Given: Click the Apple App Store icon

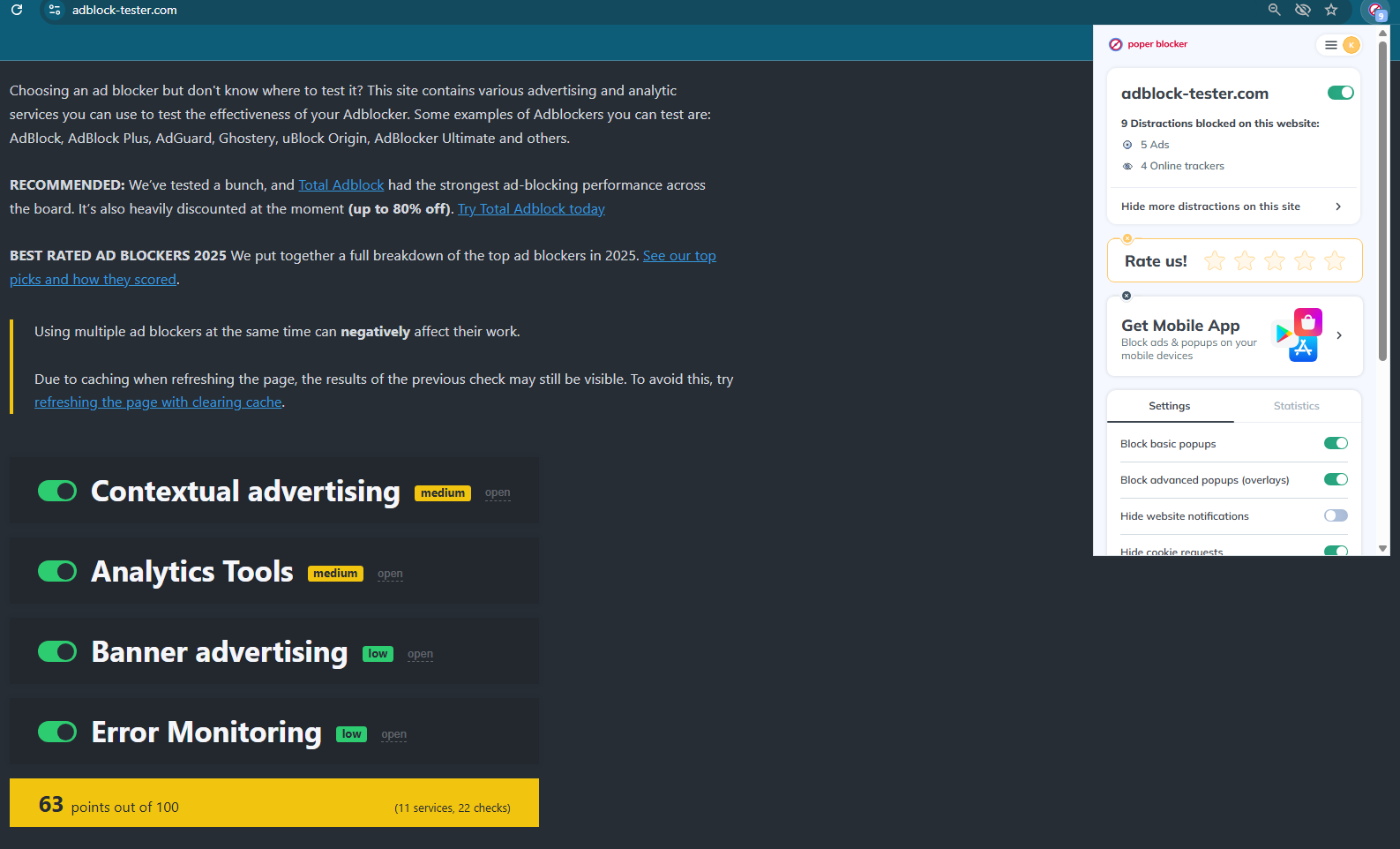Looking at the screenshot, I should (1303, 349).
